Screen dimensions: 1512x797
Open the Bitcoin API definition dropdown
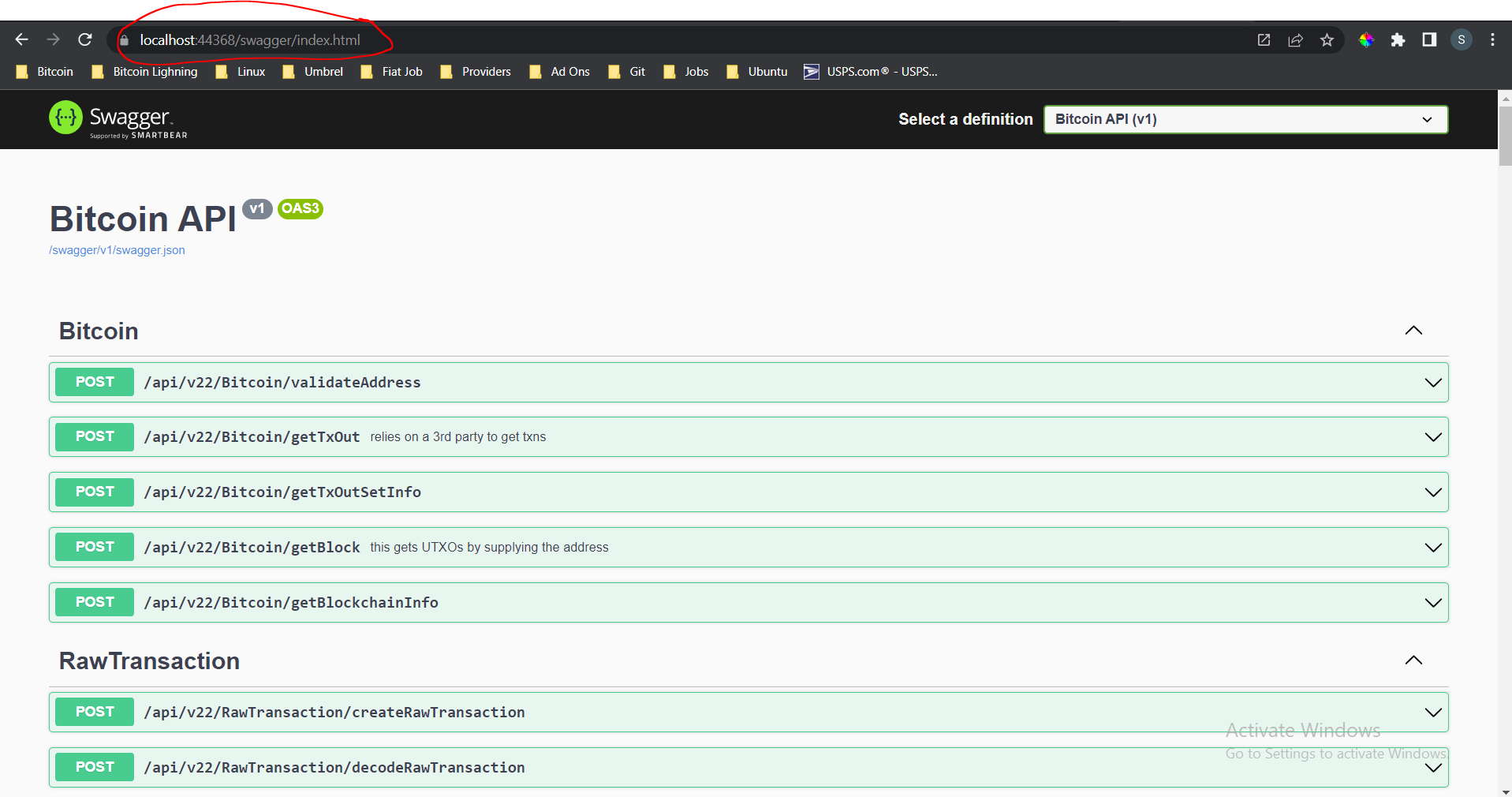pyautogui.click(x=1245, y=119)
